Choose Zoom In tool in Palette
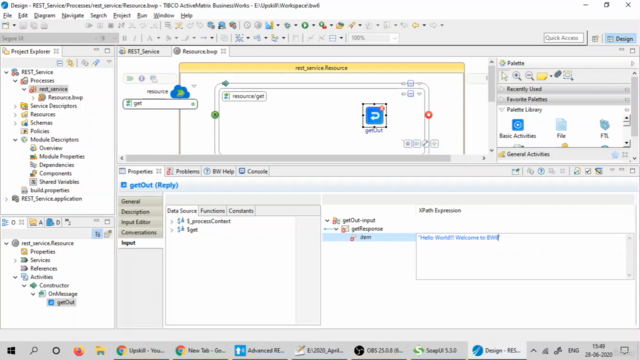This screenshot has width=640, height=360. coord(517,76)
